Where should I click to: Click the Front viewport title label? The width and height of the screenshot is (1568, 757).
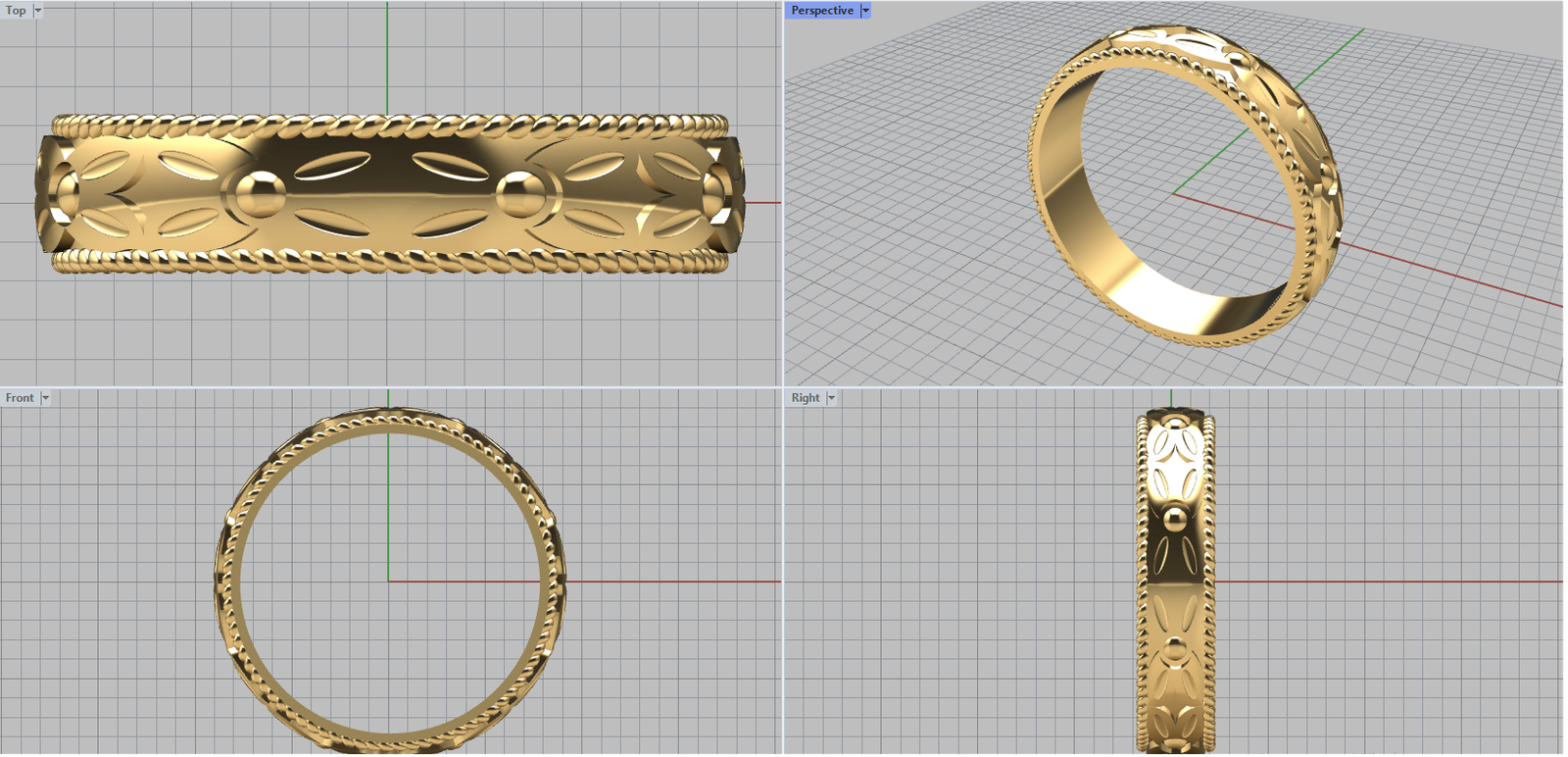point(20,398)
